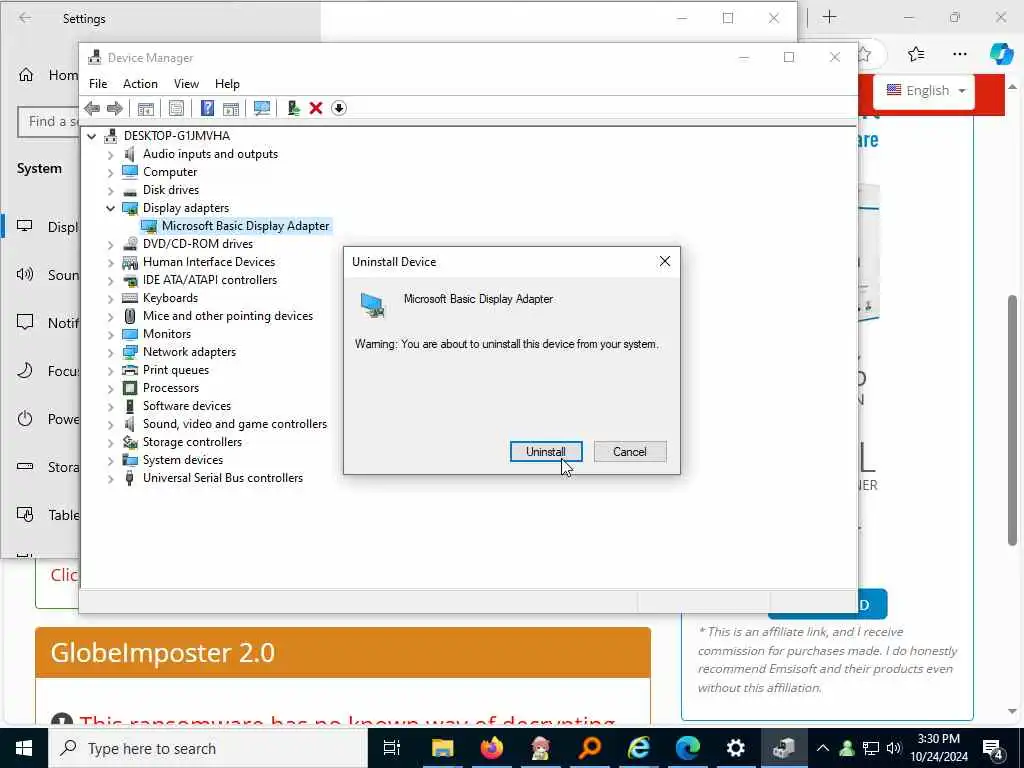Collapse the DESKTOP-G1JMVHA root node
Image resolution: width=1024 pixels, height=768 pixels.
click(92, 136)
